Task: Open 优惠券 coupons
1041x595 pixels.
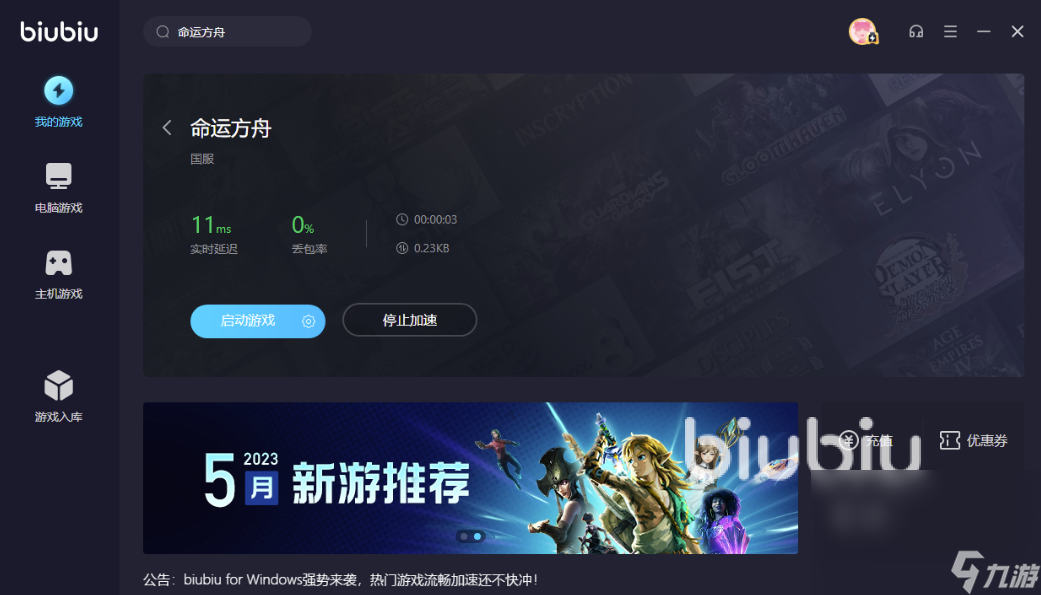Action: pos(973,440)
